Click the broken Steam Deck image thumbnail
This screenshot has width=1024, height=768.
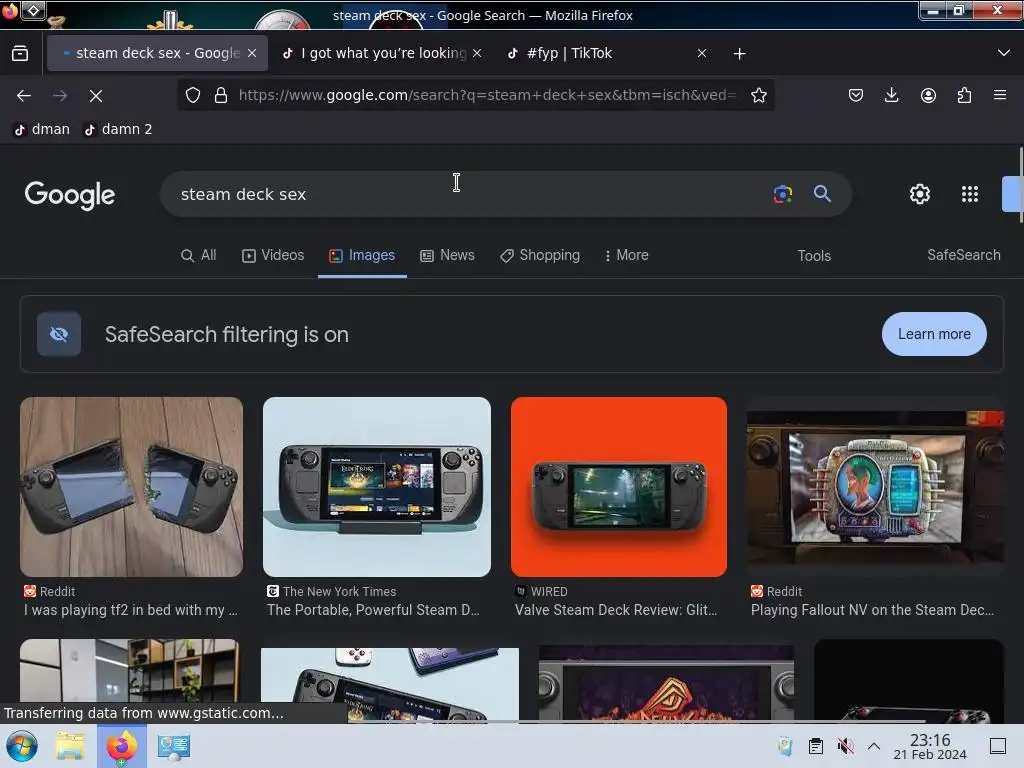(131, 487)
